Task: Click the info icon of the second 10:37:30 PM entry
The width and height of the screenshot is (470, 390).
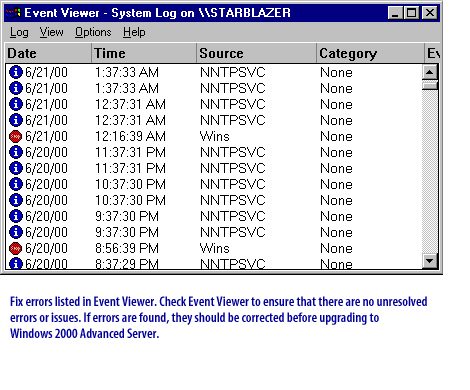Action: point(15,200)
